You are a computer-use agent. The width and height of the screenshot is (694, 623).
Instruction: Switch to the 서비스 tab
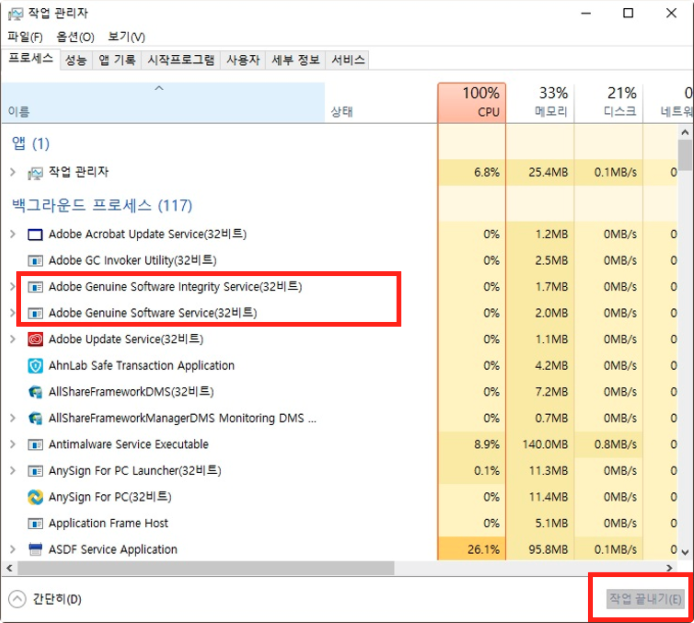coord(348,60)
